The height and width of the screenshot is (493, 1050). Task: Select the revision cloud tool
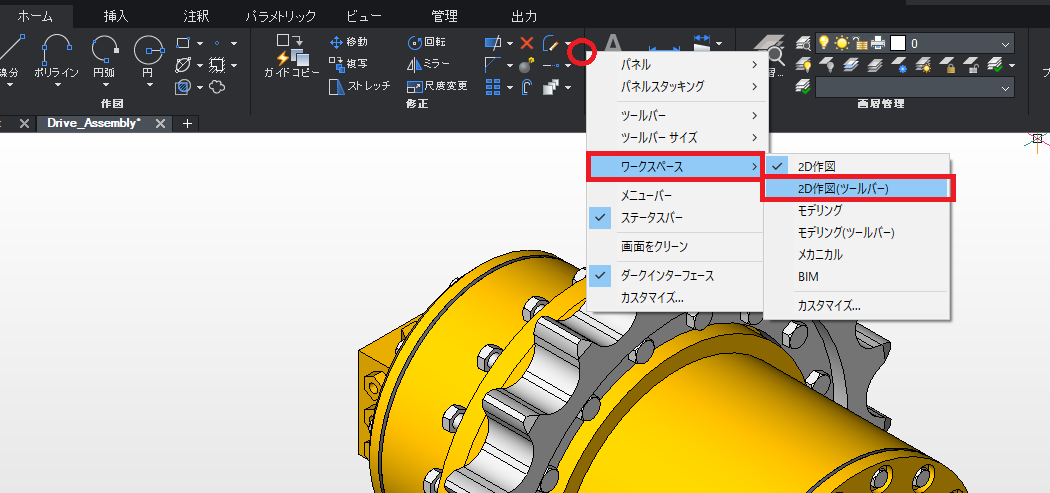217,86
